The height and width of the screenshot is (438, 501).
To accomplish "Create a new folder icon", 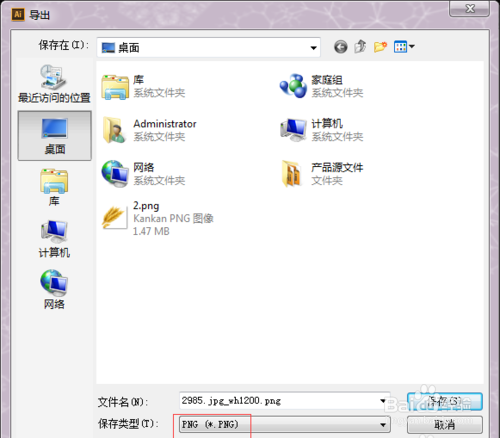I will tap(380, 47).
